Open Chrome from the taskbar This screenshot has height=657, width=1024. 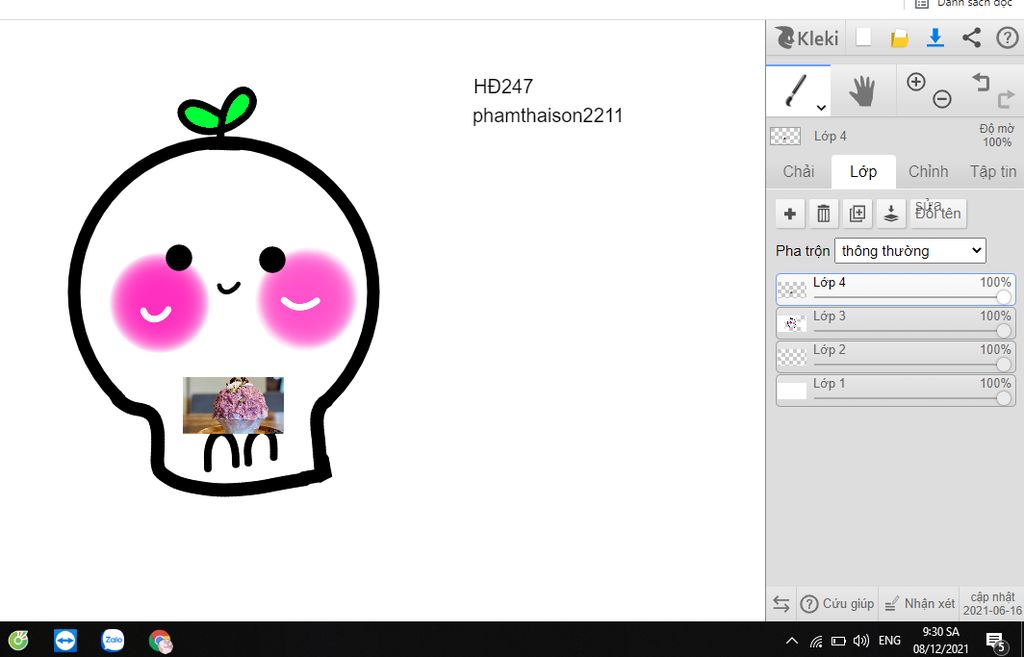pos(161,641)
